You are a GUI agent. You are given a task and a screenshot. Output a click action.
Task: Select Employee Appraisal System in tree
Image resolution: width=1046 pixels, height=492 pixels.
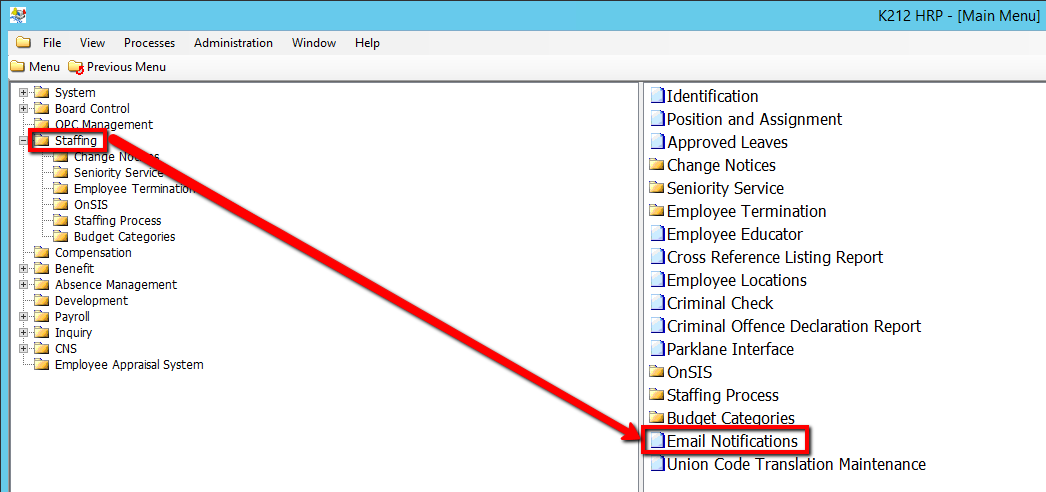(x=128, y=365)
